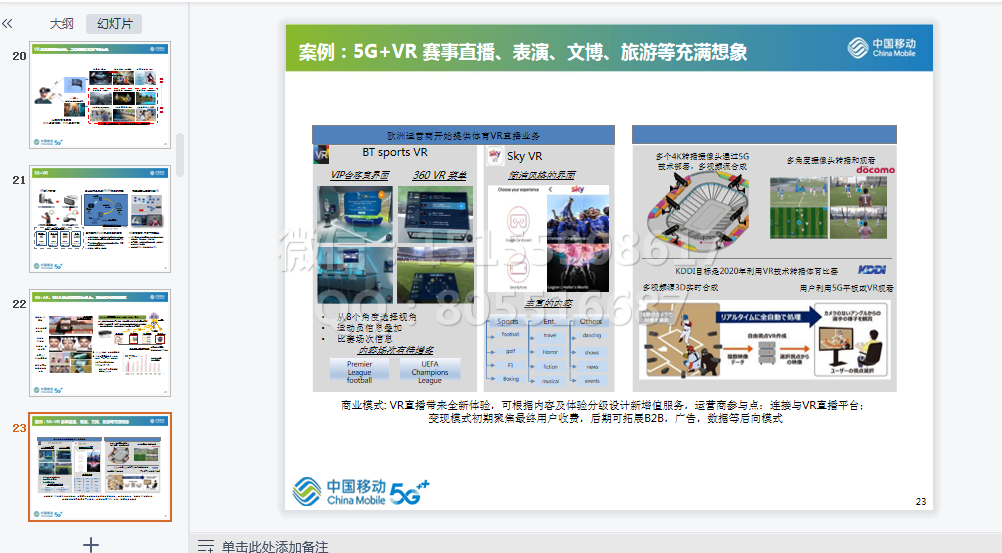Click the BT sports VR icon
Image resolution: width=1002 pixels, height=553 pixels.
tap(321, 154)
